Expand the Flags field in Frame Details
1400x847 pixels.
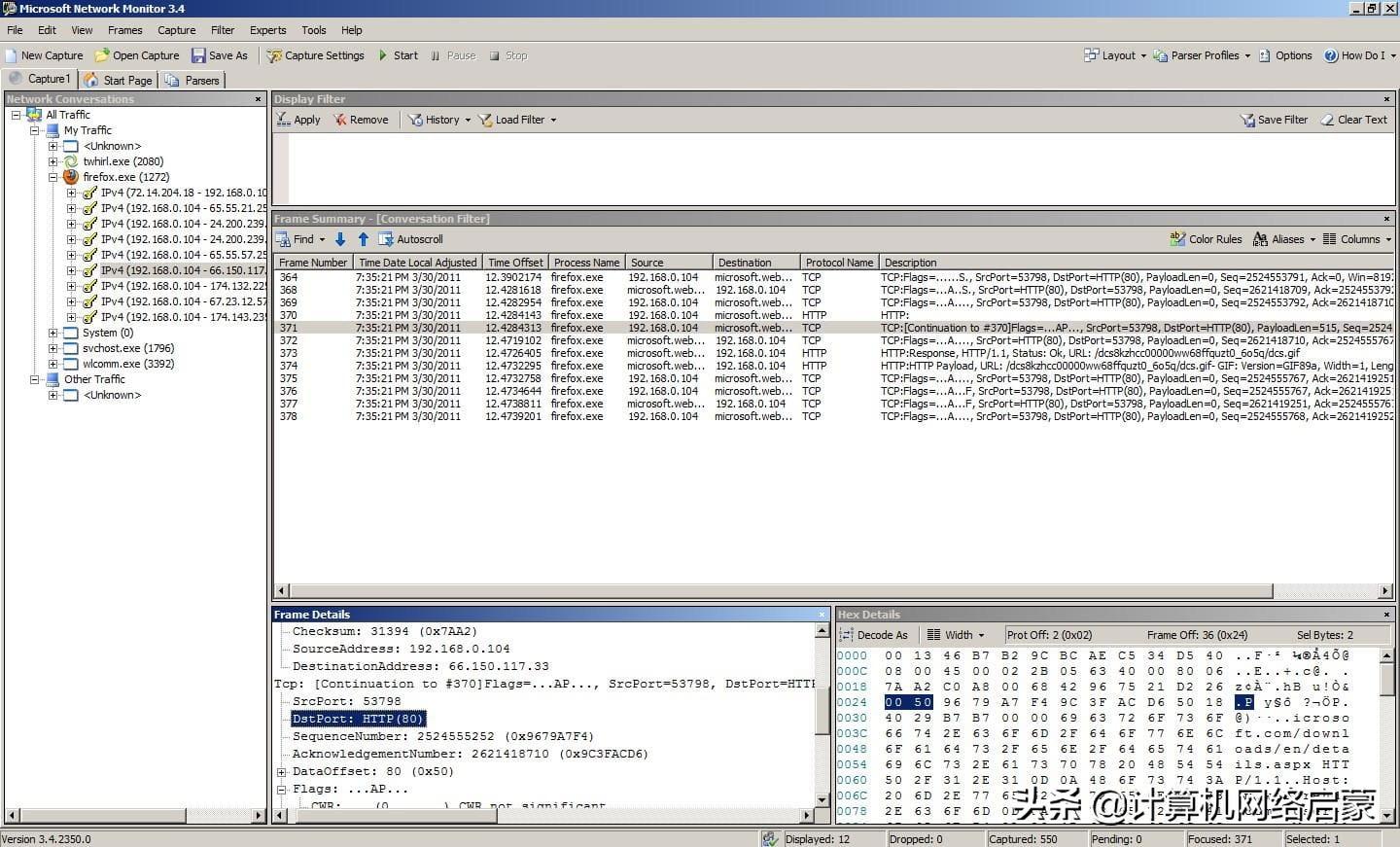click(281, 790)
